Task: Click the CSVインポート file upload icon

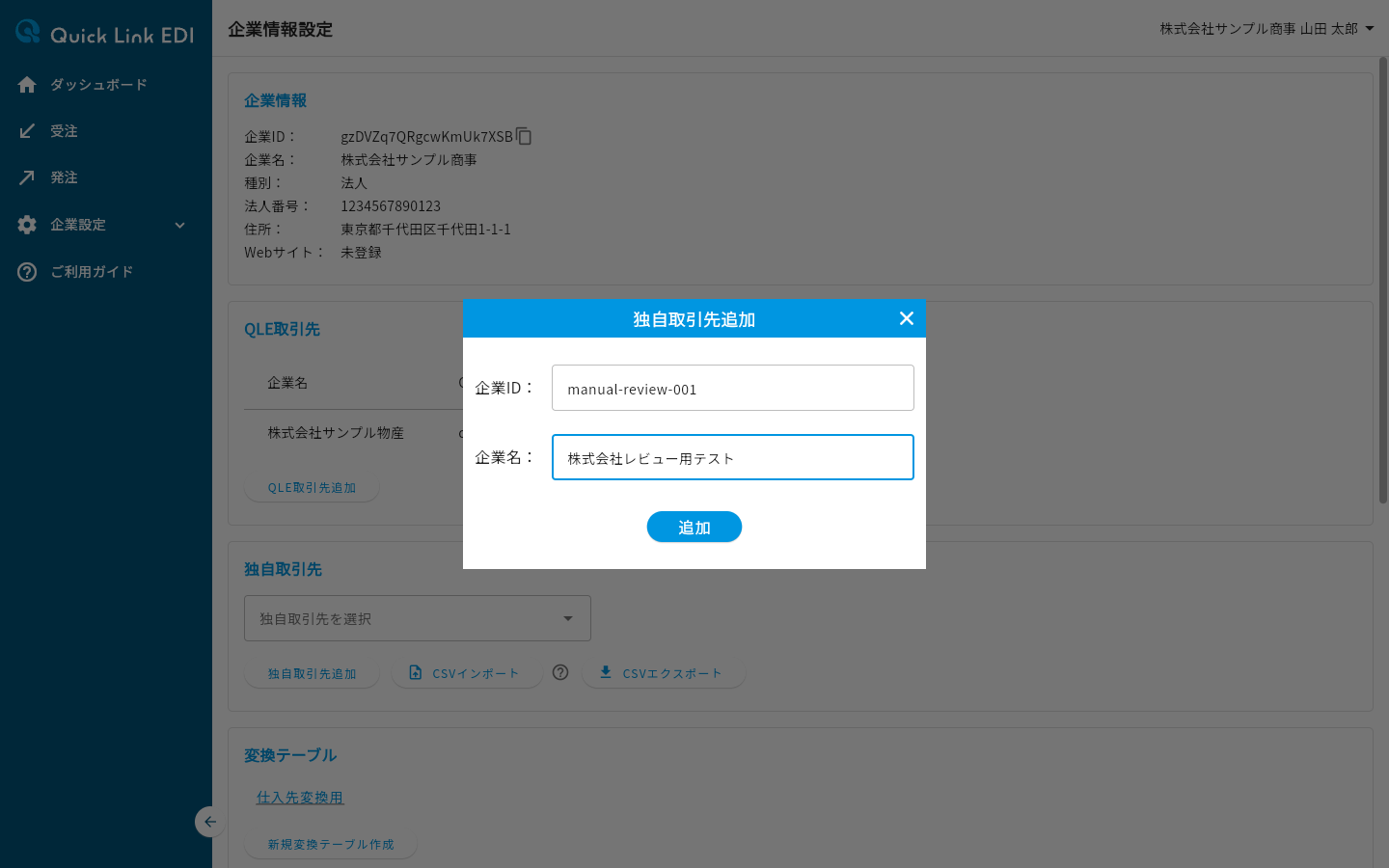Action: pyautogui.click(x=416, y=672)
